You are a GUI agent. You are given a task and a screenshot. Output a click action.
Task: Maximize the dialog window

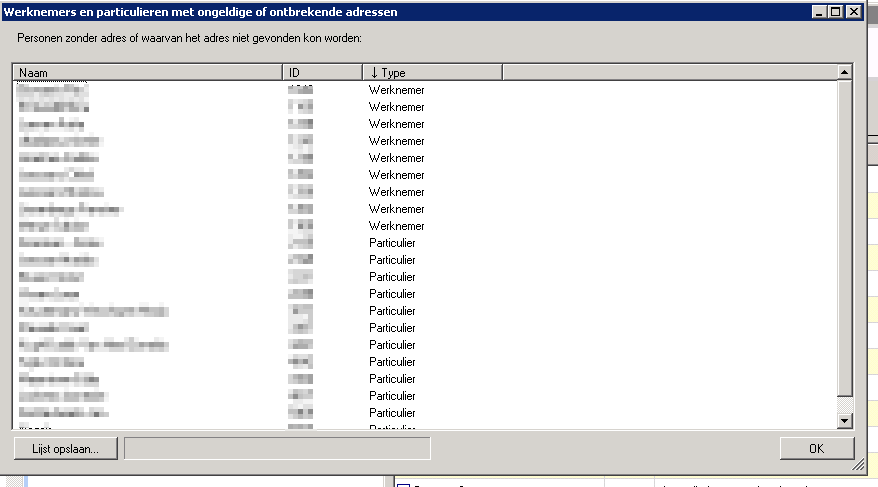(x=835, y=12)
